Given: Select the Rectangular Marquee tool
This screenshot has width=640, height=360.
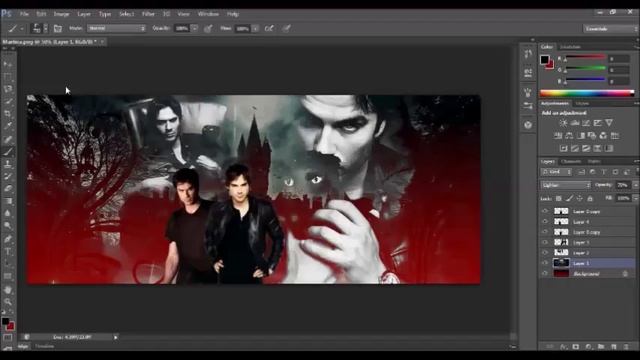Looking at the screenshot, I should (x=8, y=76).
